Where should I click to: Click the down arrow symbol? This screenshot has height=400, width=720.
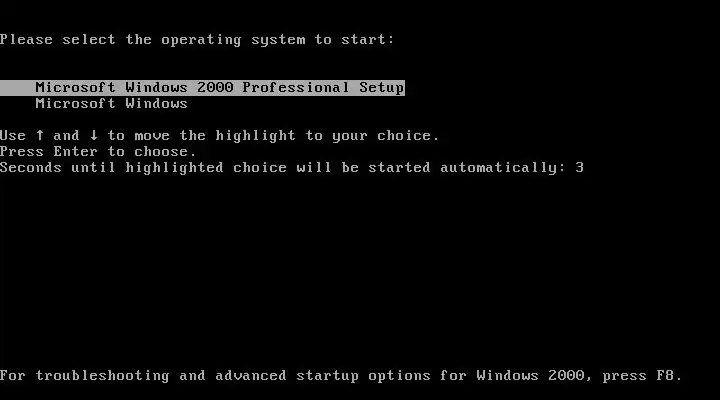point(94,135)
